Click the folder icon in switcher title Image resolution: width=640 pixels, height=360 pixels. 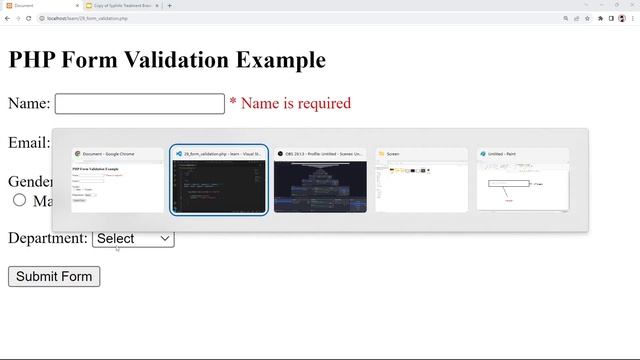tap(382, 154)
